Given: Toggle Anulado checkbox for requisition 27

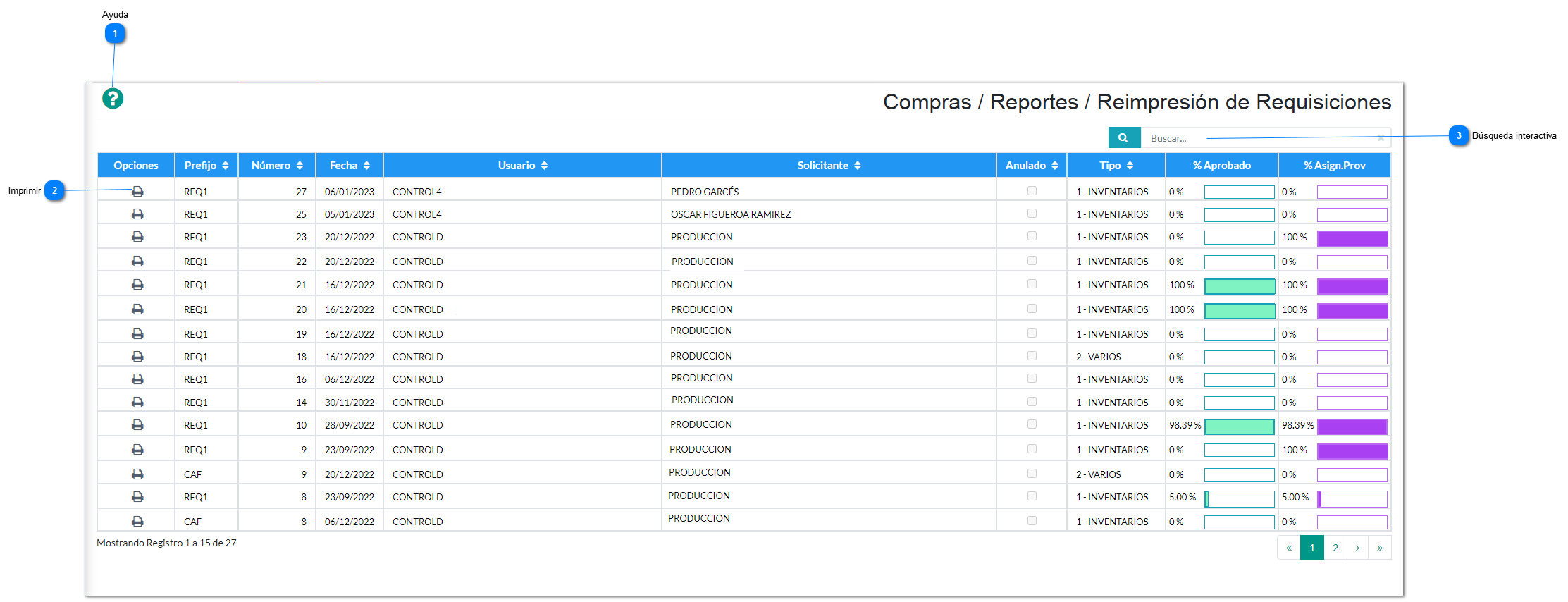Looking at the screenshot, I should pyautogui.click(x=1032, y=191).
